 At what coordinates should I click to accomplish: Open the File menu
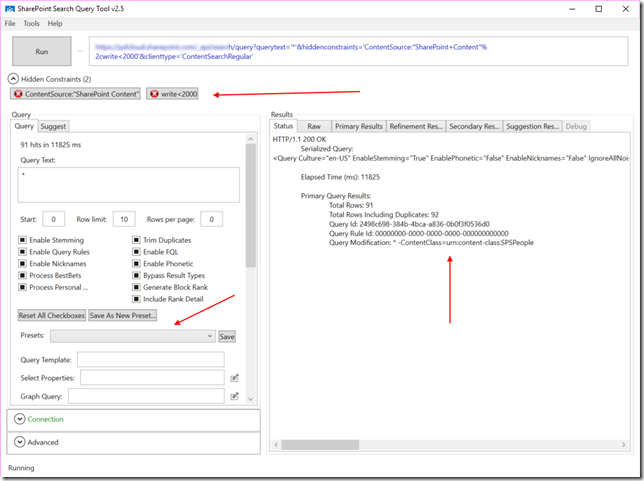[x=10, y=23]
